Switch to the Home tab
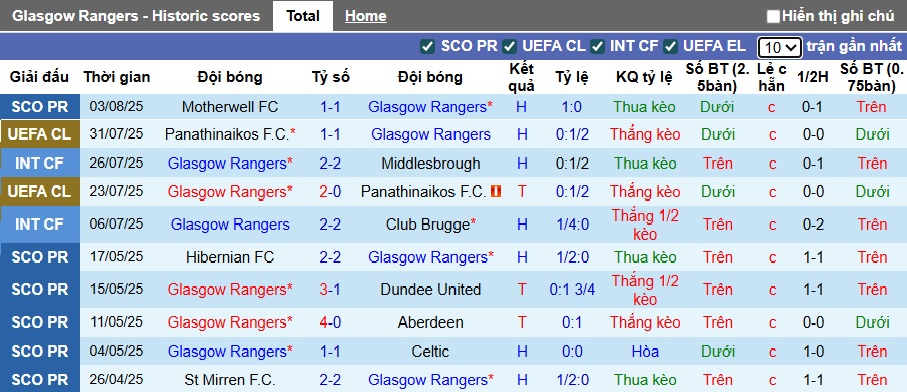The width and height of the screenshot is (907, 392). [366, 16]
